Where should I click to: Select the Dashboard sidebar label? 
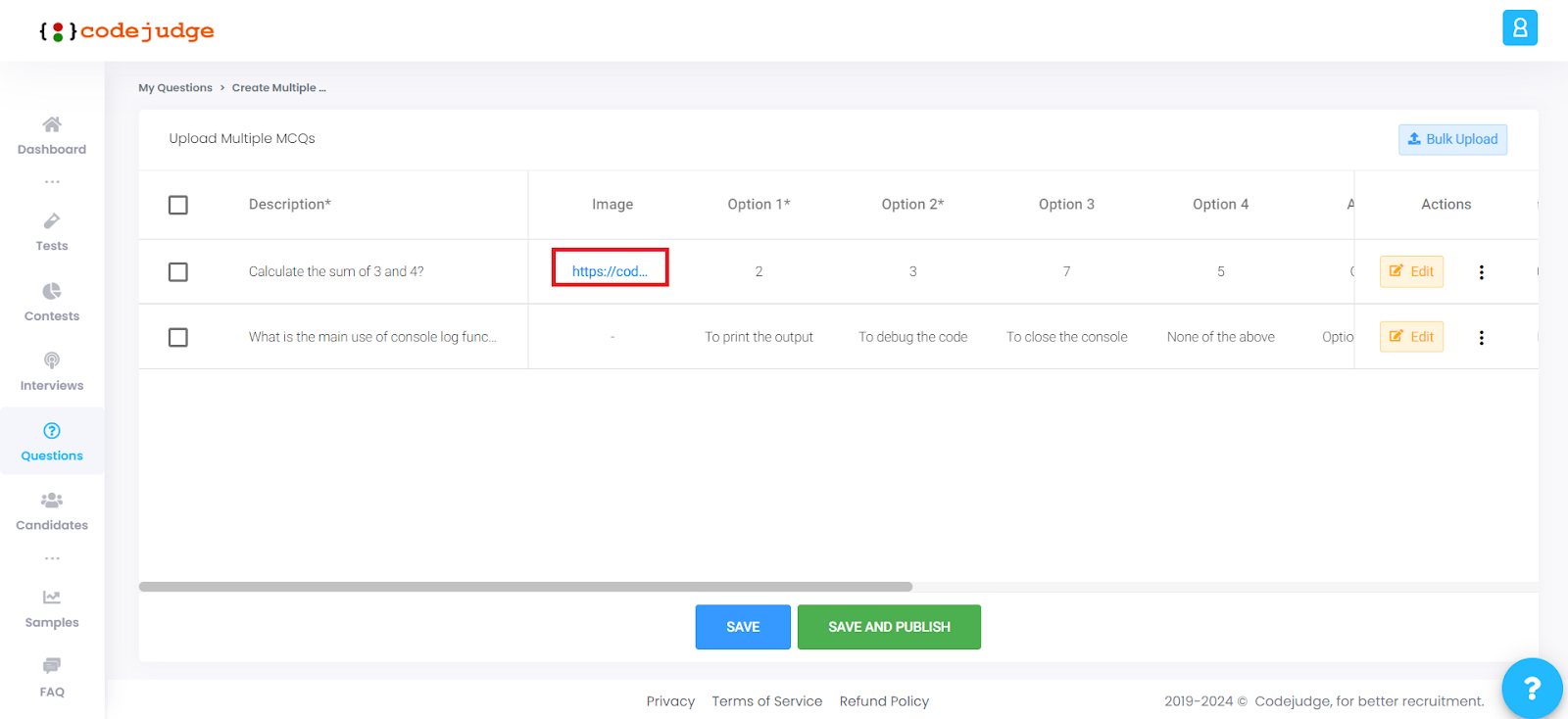[x=52, y=150]
